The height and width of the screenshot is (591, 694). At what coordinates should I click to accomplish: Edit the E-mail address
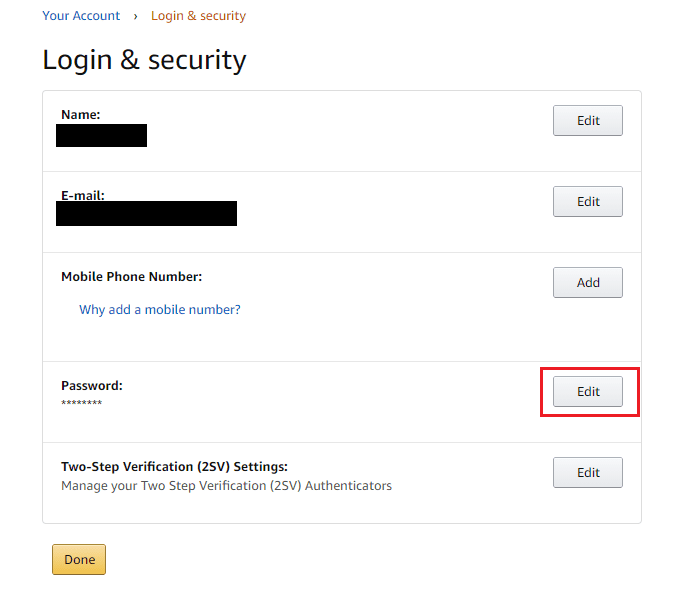tap(587, 201)
